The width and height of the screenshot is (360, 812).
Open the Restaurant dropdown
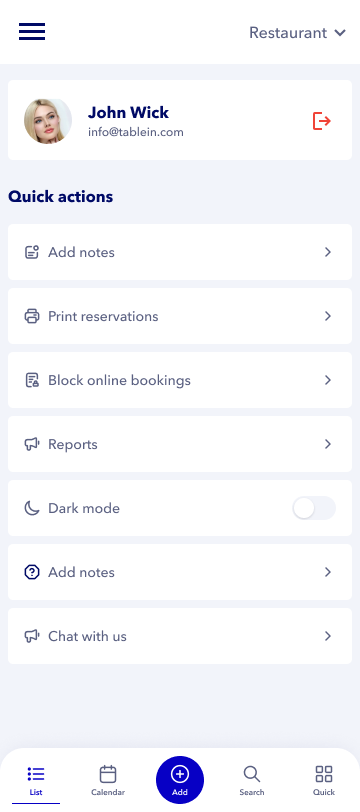[297, 33]
